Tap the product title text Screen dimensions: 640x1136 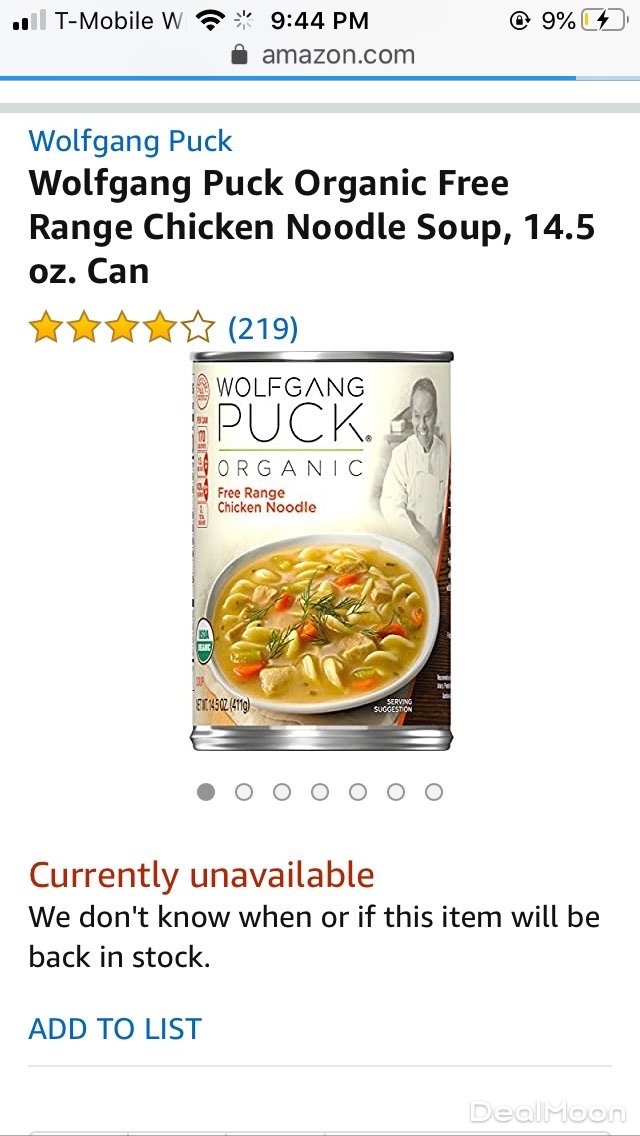pyautogui.click(x=312, y=227)
